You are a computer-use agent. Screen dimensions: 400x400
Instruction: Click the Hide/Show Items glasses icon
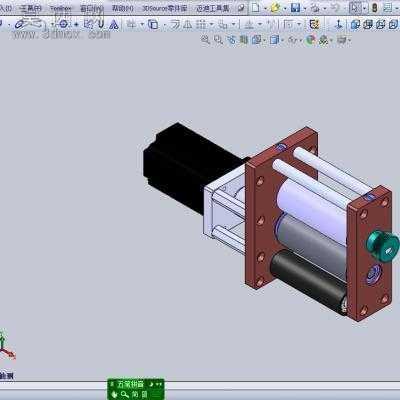tap(292, 40)
